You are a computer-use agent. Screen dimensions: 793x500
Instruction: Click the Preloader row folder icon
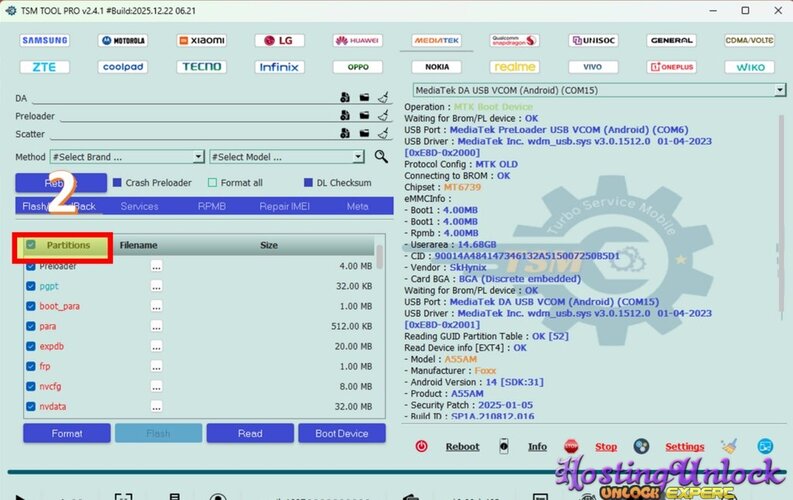364,115
